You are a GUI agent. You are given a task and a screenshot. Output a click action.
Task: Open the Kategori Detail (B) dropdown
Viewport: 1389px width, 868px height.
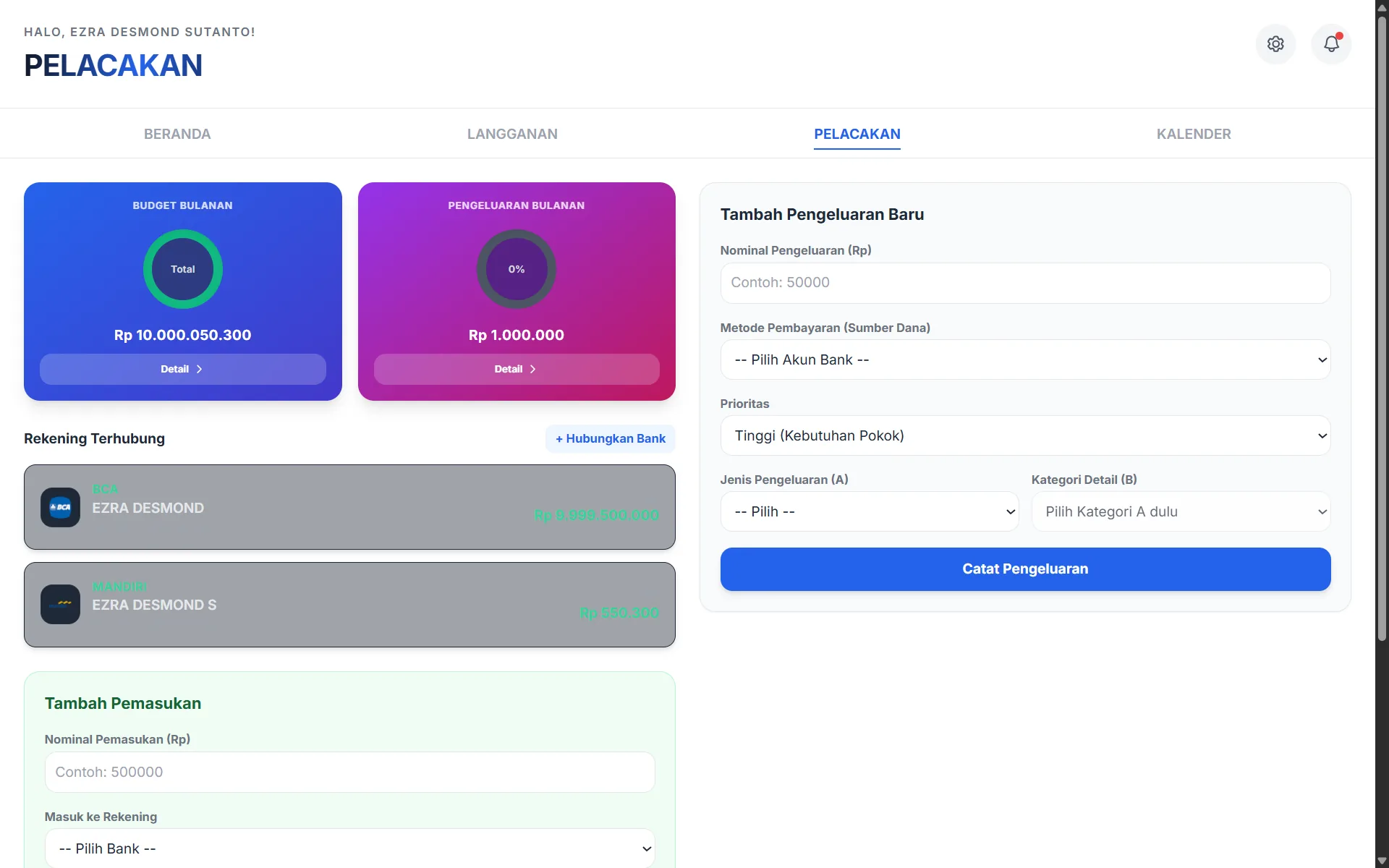1181,511
